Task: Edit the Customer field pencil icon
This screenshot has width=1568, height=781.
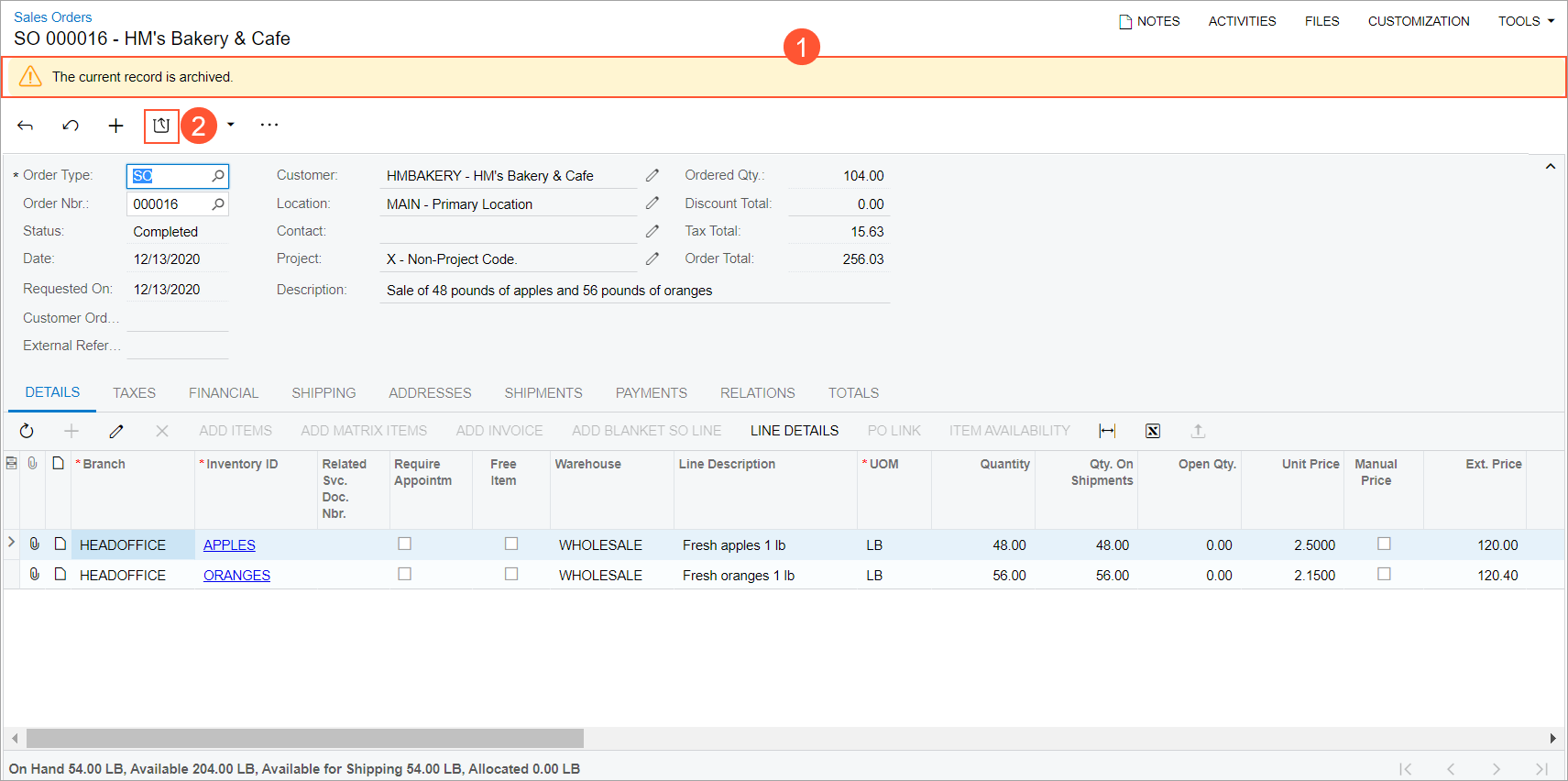Action: (x=652, y=175)
